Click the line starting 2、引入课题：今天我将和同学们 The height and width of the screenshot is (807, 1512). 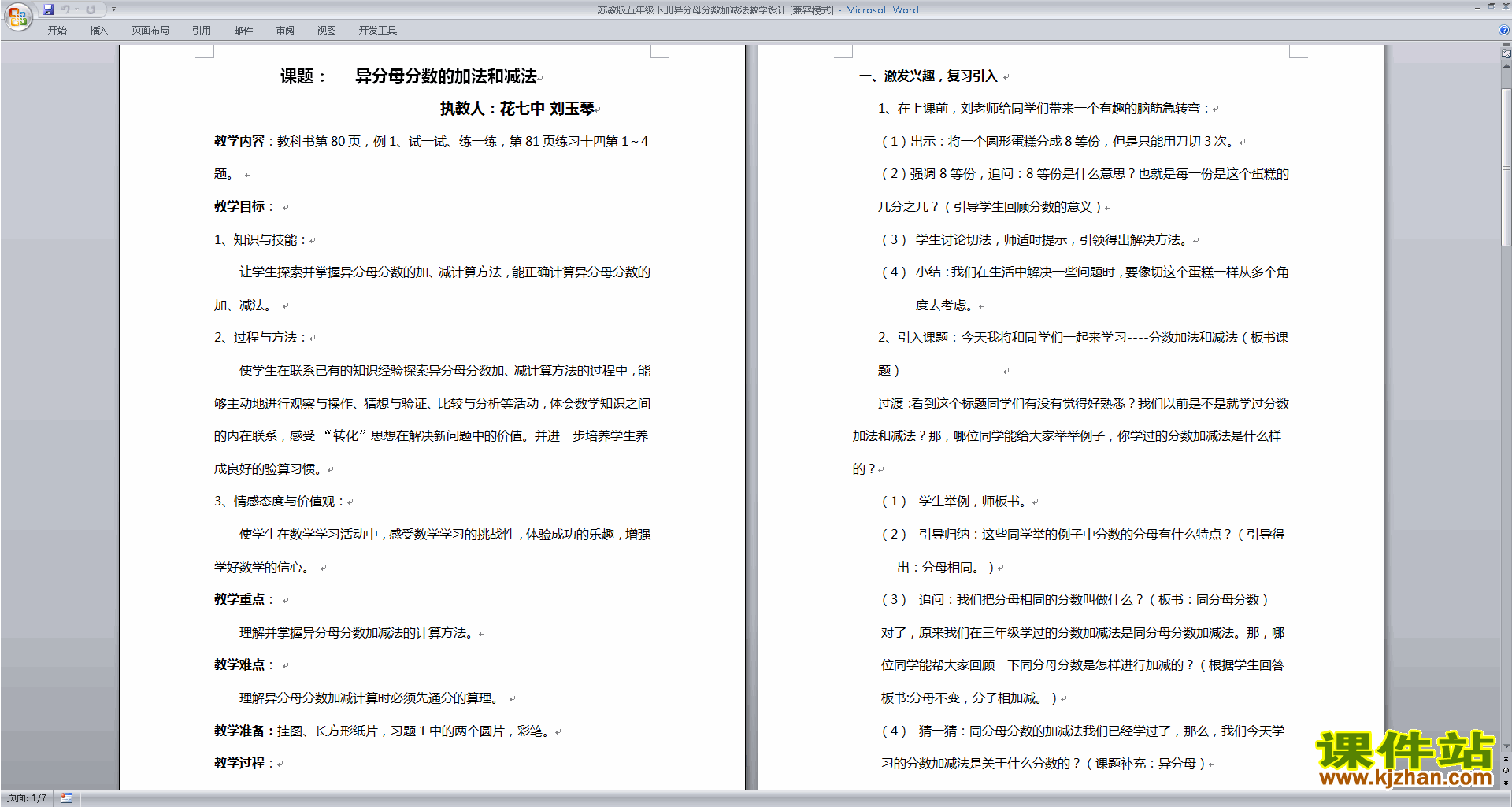tap(1084, 337)
